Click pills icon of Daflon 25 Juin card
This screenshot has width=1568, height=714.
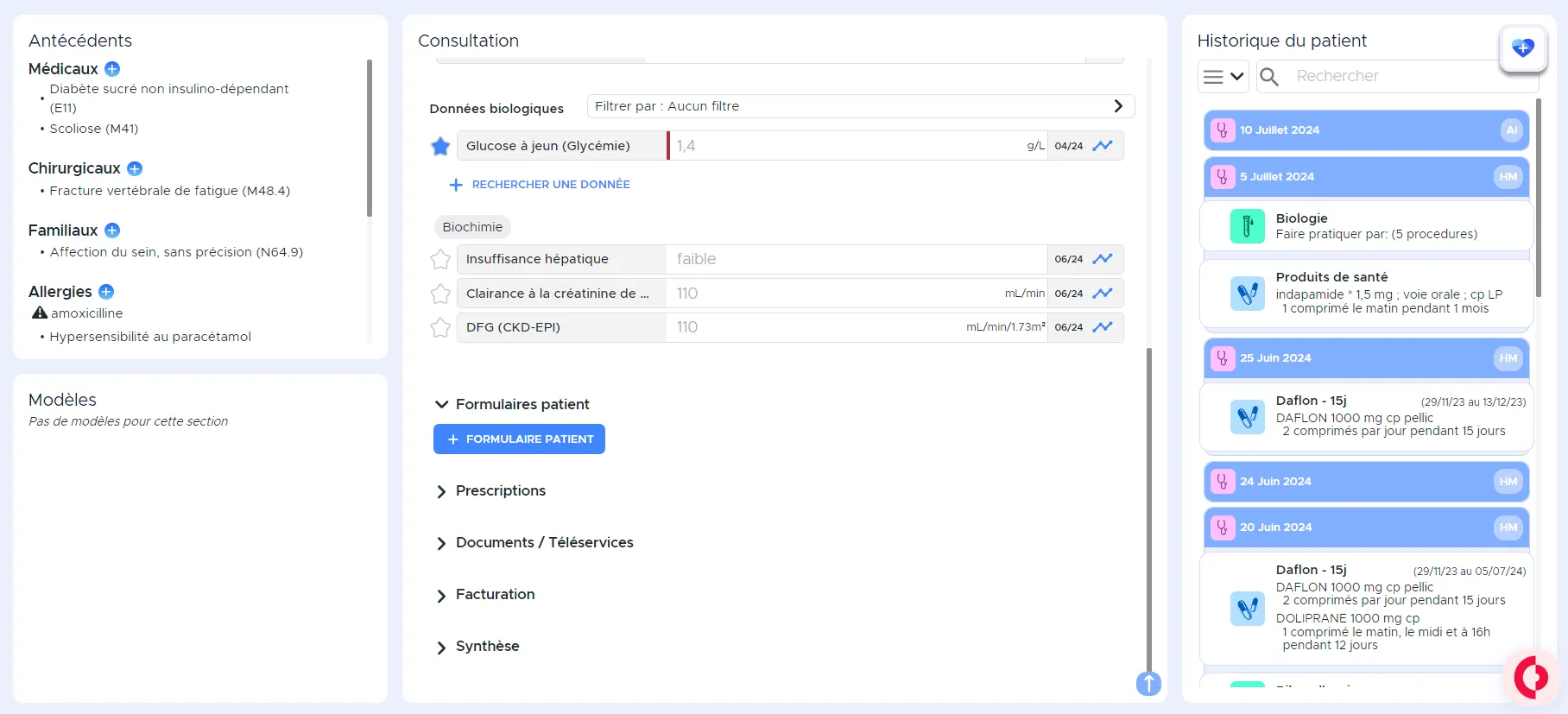click(1247, 418)
